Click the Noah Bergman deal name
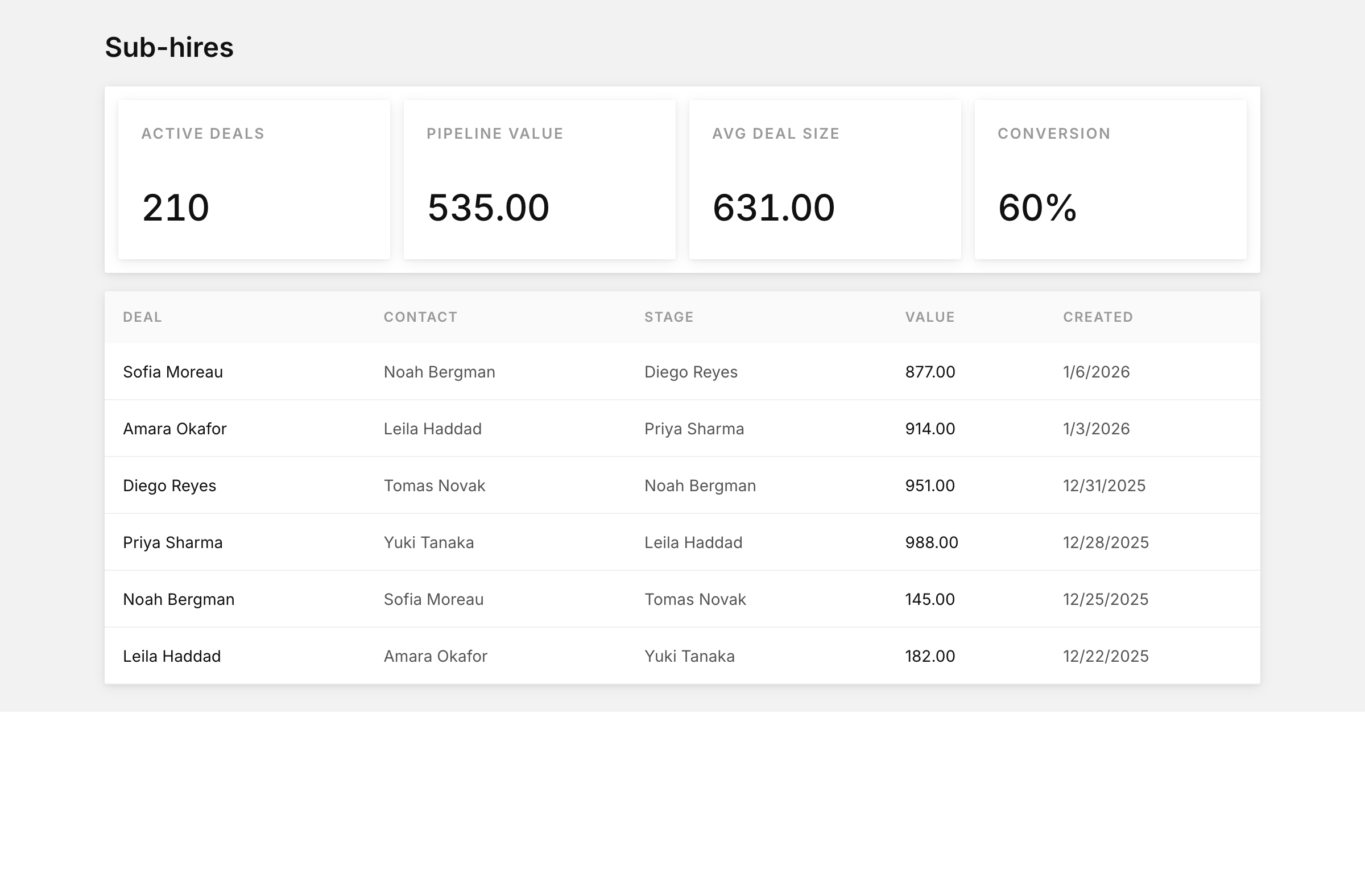This screenshot has height=896, width=1365. pyautogui.click(x=179, y=599)
